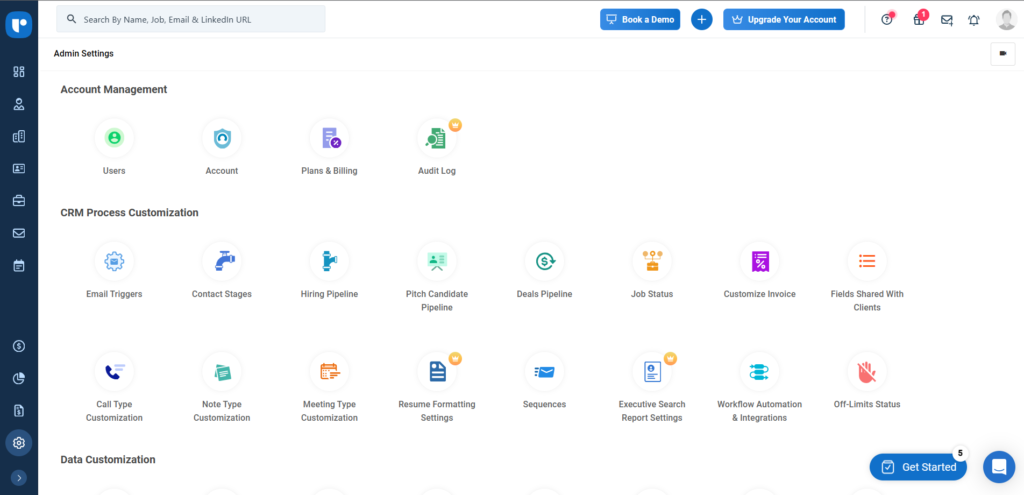Open Pitch Candidate Pipeline icon
The width and height of the screenshot is (1024, 495).
click(x=437, y=261)
